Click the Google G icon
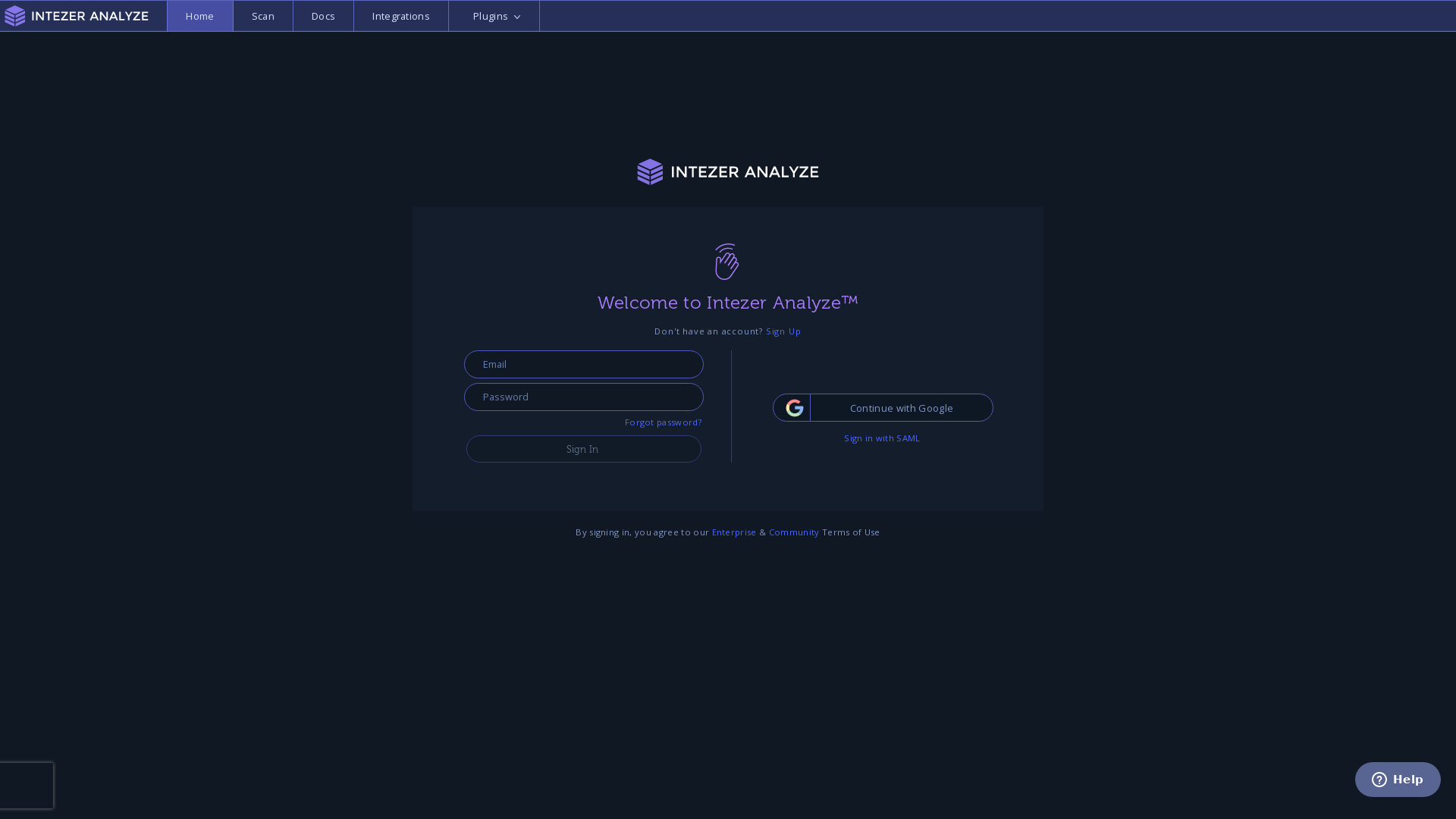Screen dimensions: 1456x819 click(x=794, y=407)
